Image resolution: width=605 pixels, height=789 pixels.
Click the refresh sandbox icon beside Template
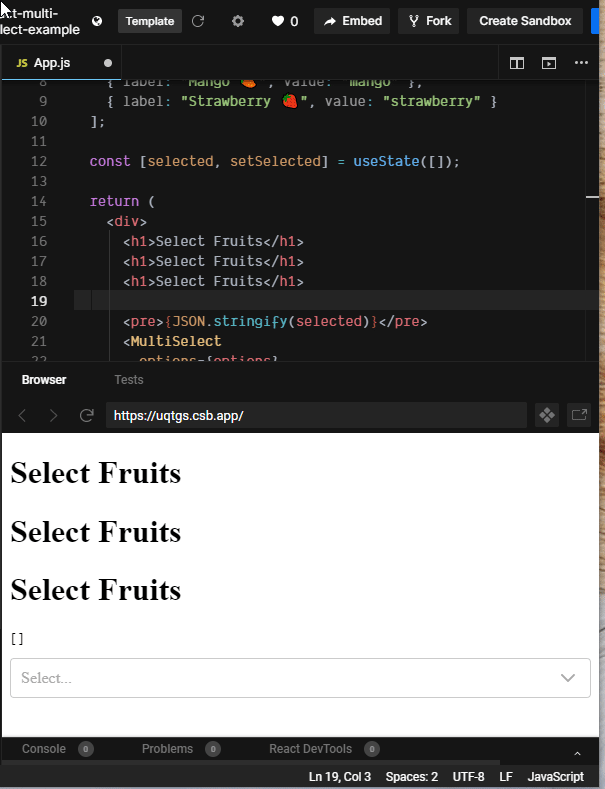click(x=198, y=21)
